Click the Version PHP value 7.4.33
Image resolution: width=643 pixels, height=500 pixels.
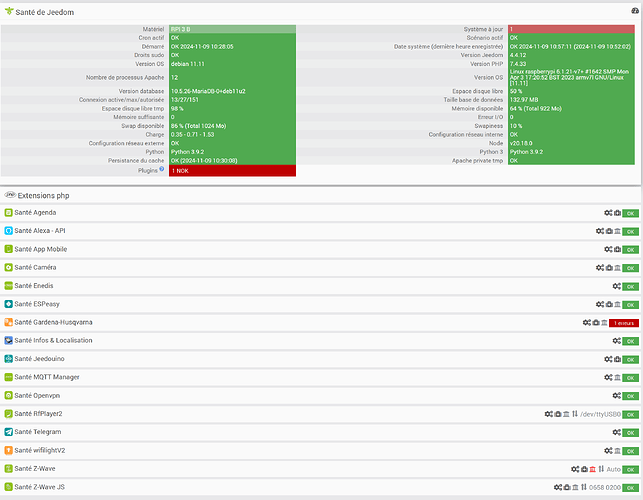point(518,64)
